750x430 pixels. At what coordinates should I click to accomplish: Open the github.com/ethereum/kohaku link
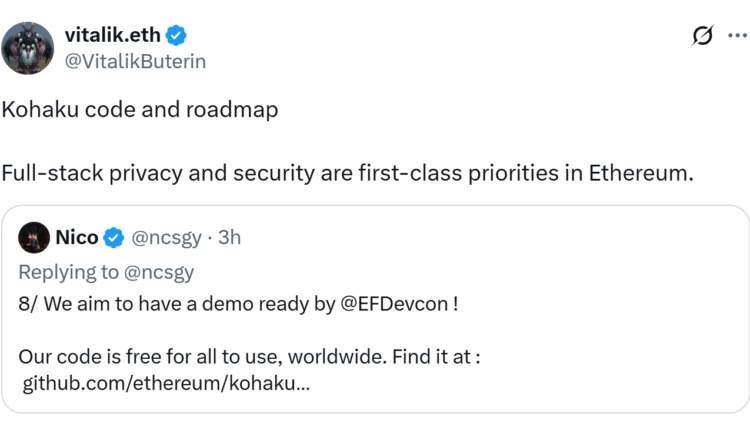tap(166, 384)
